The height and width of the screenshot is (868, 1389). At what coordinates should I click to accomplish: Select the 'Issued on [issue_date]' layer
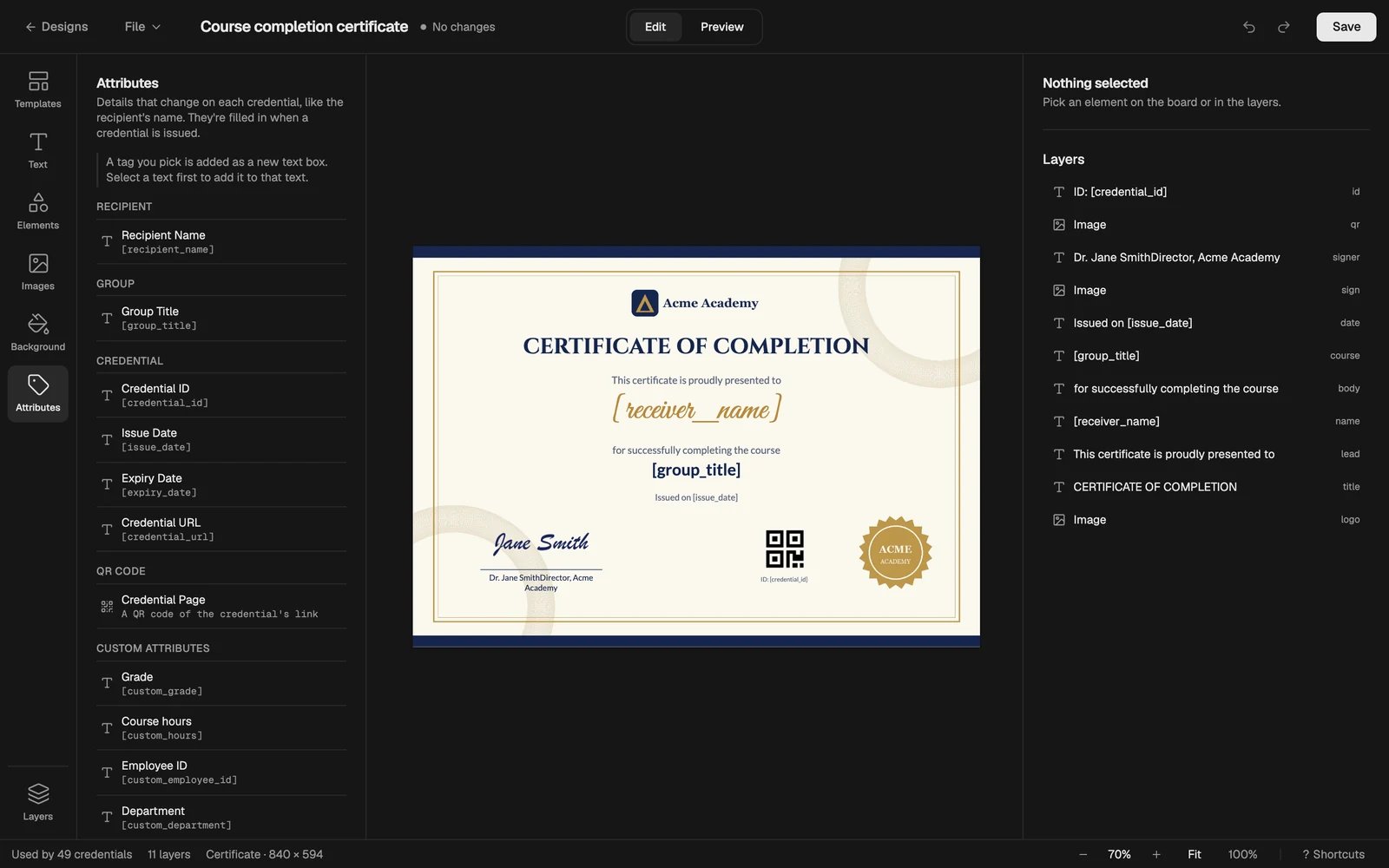pyautogui.click(x=1206, y=323)
